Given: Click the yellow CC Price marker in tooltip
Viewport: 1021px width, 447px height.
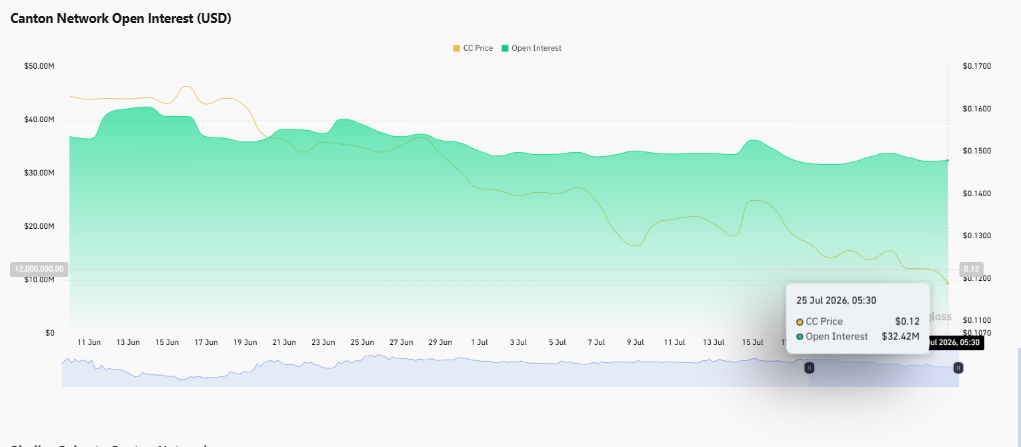Looking at the screenshot, I should [800, 322].
